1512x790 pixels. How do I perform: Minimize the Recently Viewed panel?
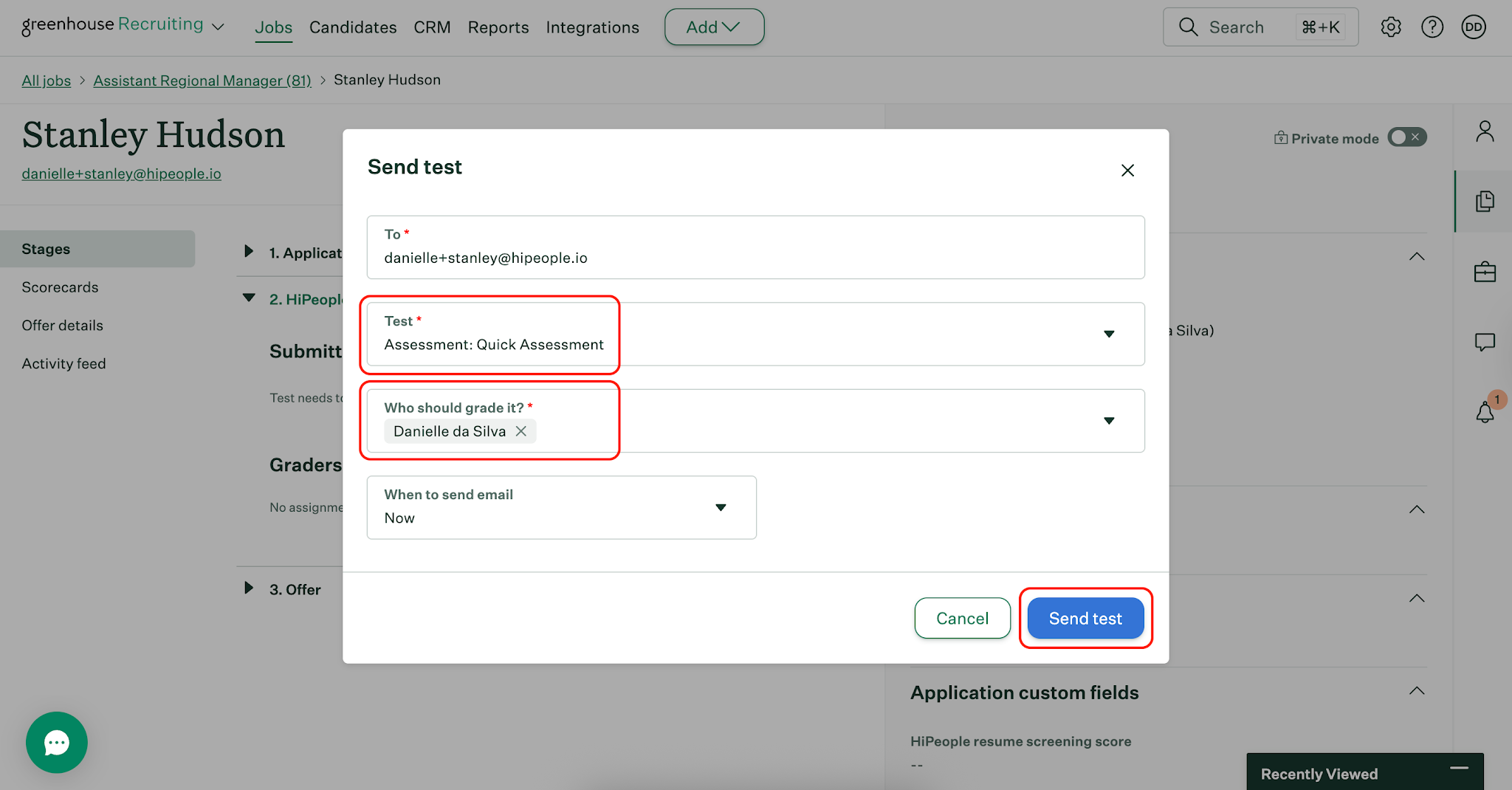[1459, 769]
